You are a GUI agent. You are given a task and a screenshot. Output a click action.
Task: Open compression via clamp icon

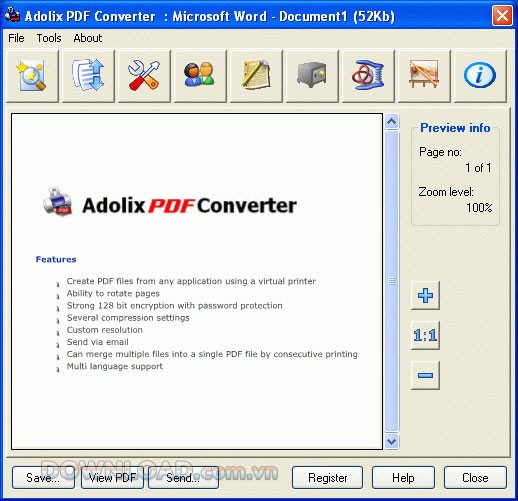[368, 76]
